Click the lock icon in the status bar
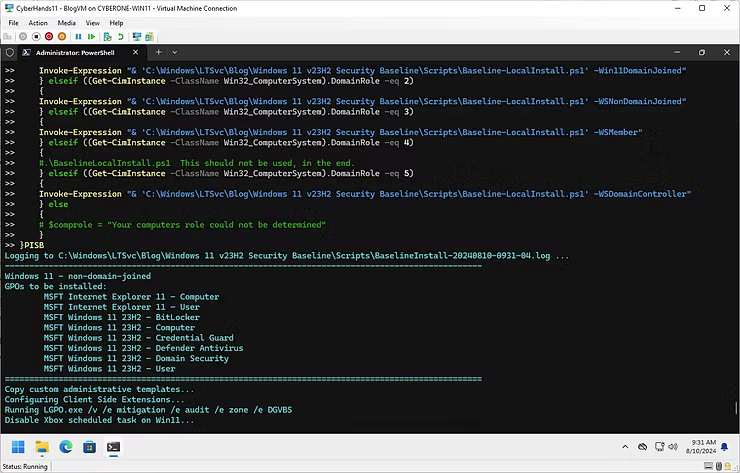The image size is (740, 473). [x=727, y=466]
